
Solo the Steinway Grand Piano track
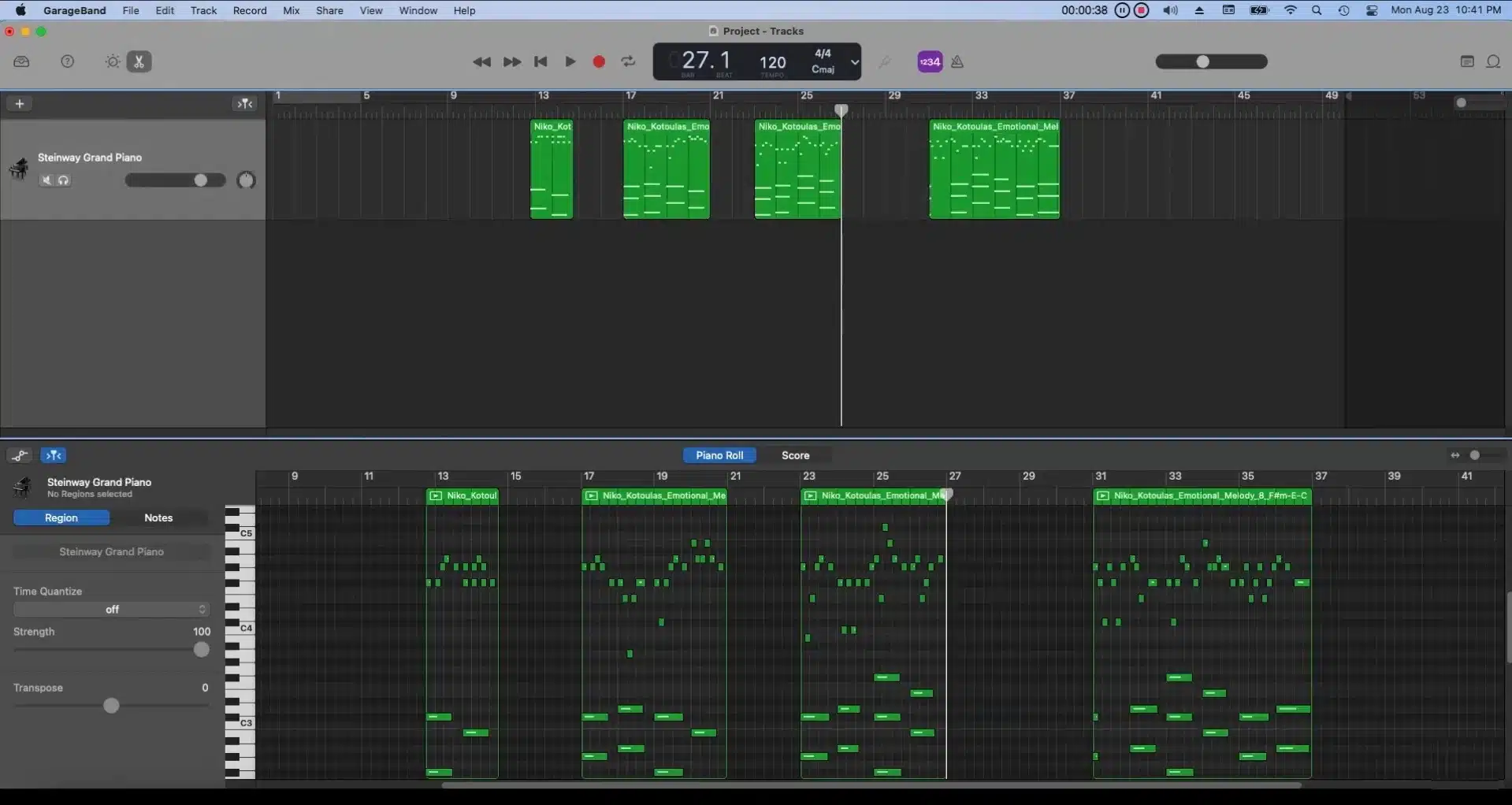(64, 180)
